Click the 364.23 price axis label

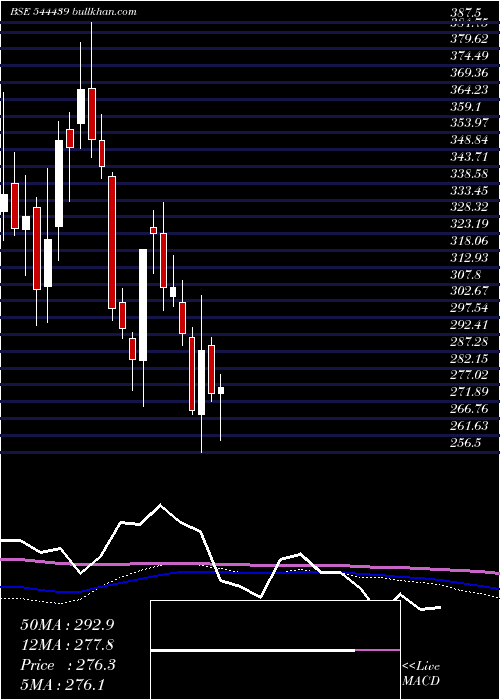tap(469, 90)
